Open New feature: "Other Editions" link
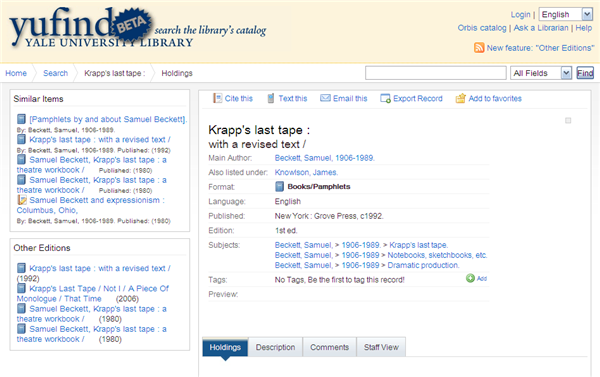This screenshot has height=377, width=600. point(540,48)
